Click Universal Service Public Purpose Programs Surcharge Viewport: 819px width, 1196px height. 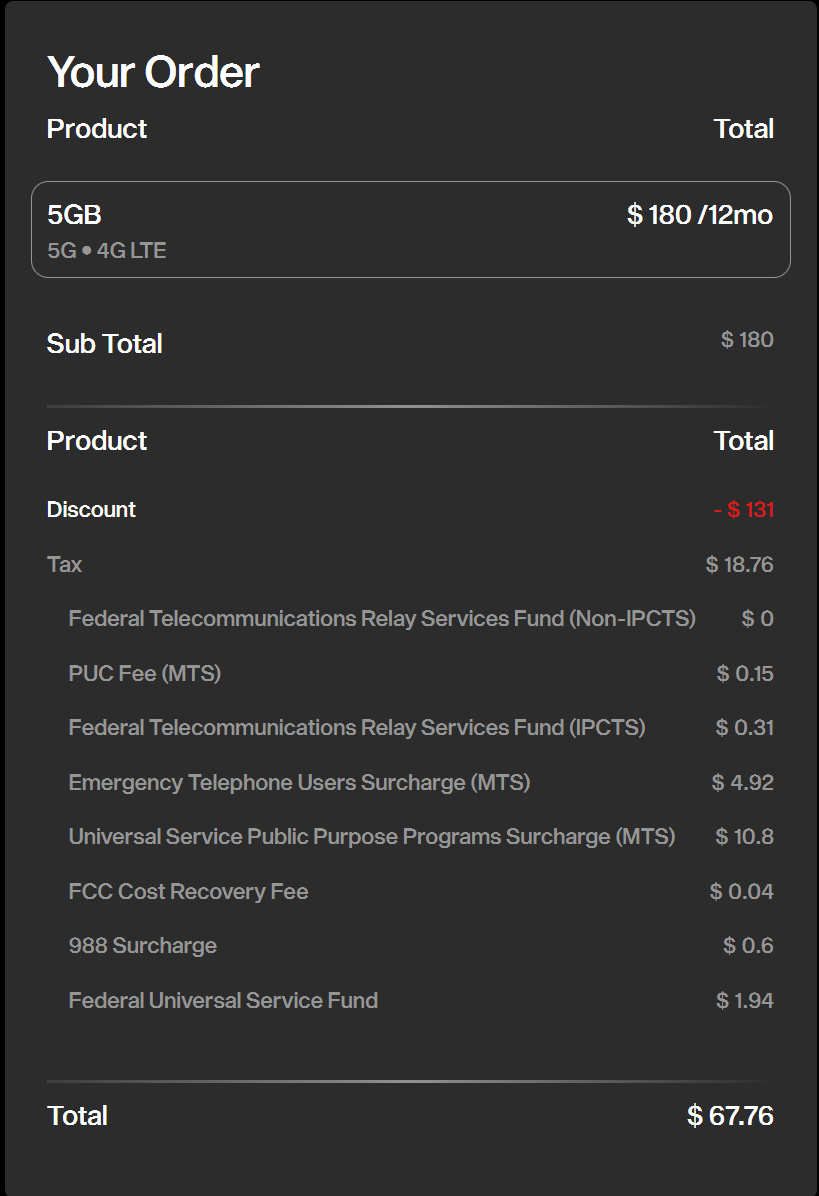pos(371,837)
